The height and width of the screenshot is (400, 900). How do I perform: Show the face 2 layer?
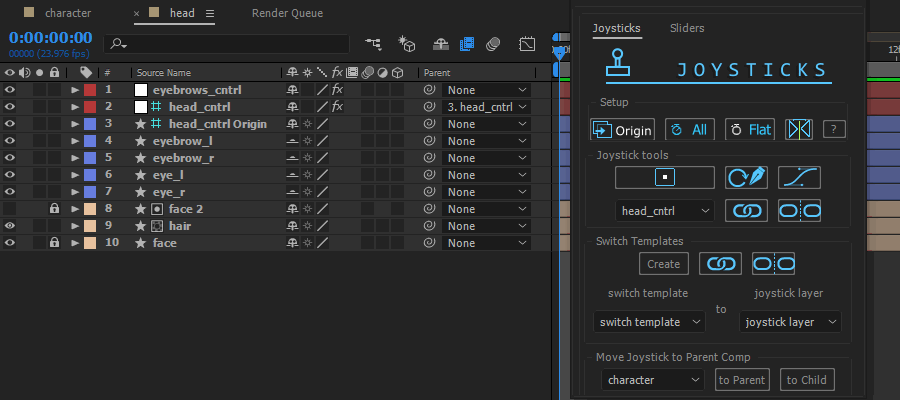pyautogui.click(x=10, y=209)
